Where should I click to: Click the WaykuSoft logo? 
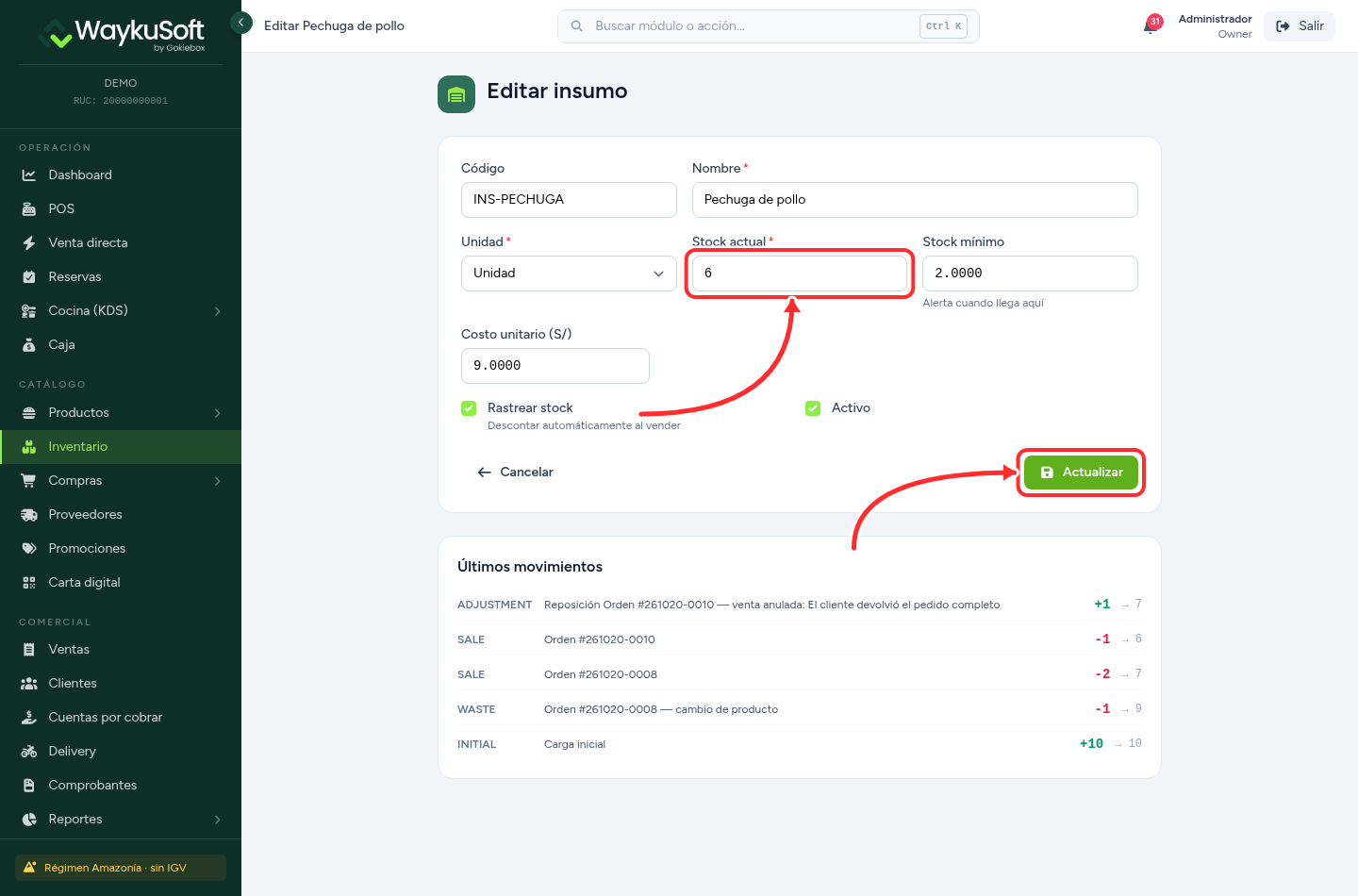click(x=121, y=34)
